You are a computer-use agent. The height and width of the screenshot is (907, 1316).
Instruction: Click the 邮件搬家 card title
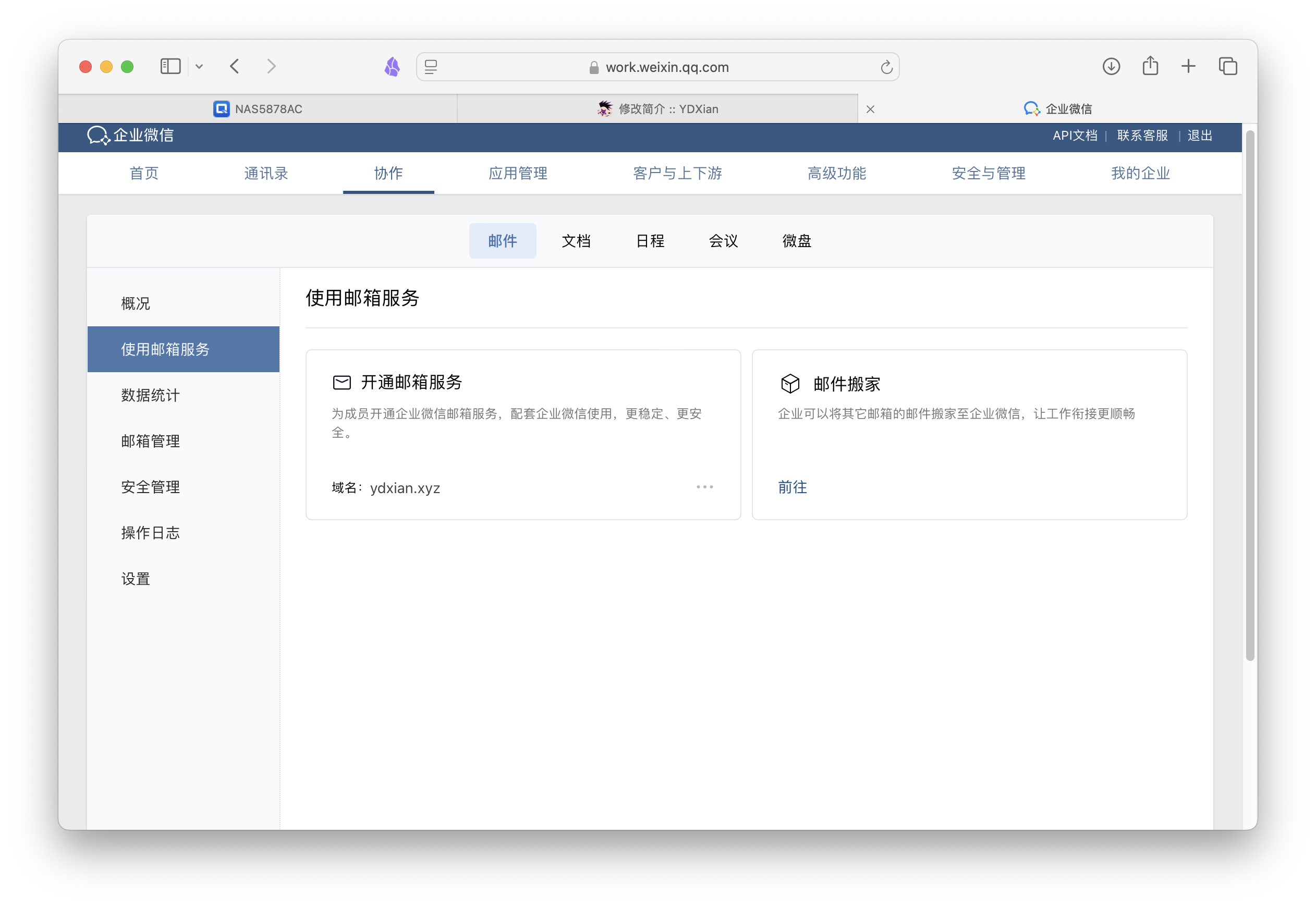tap(846, 384)
